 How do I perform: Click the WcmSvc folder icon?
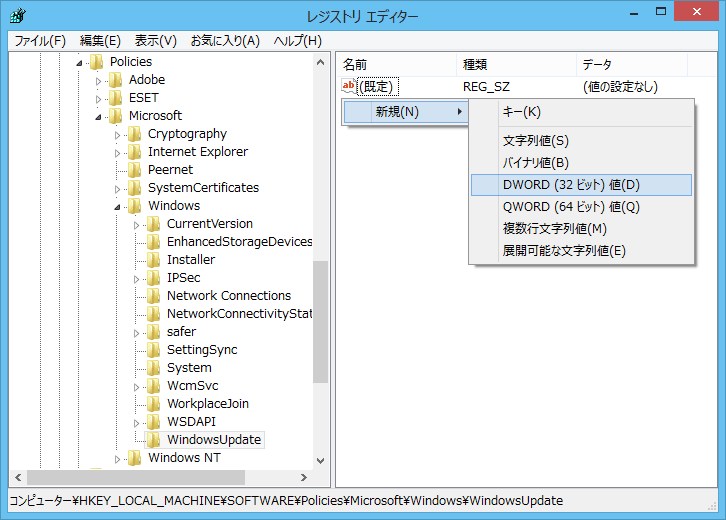(154, 386)
